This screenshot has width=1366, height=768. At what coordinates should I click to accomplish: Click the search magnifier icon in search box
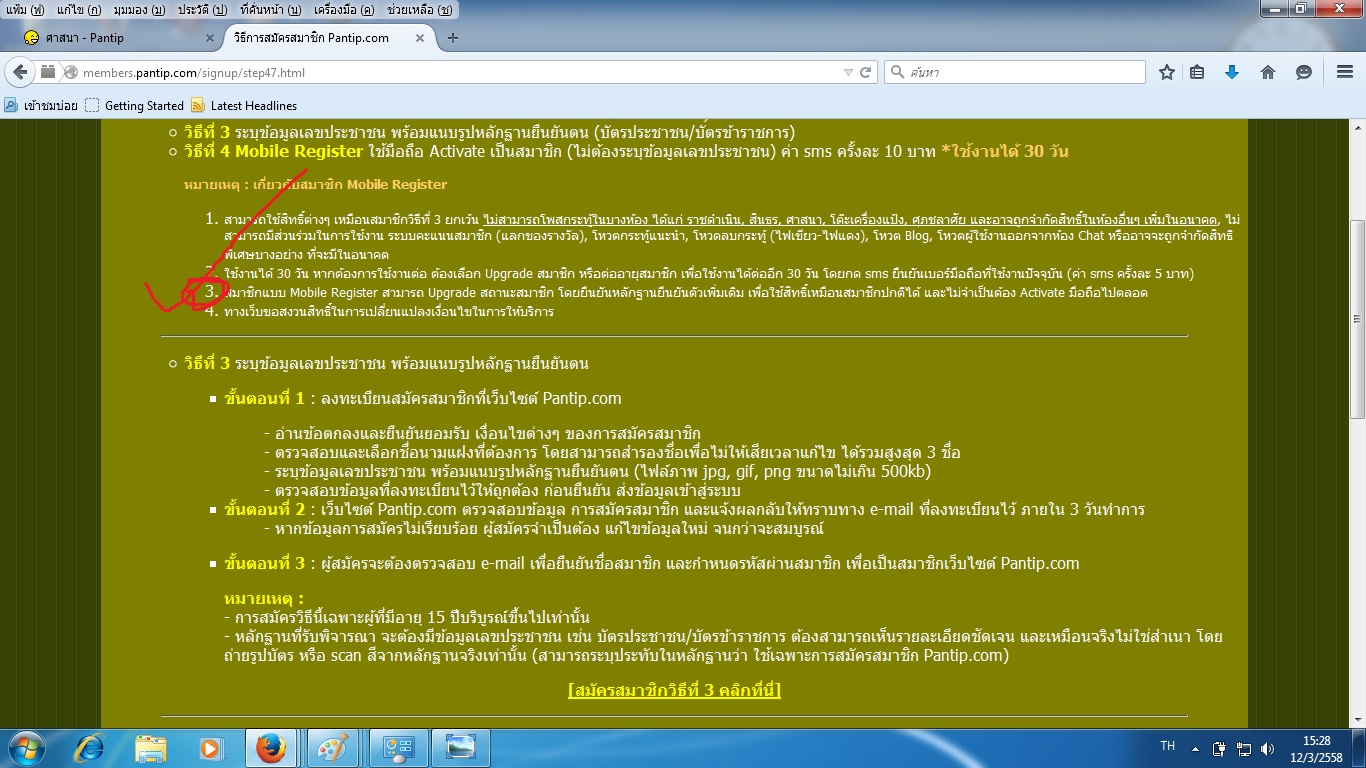[x=896, y=72]
